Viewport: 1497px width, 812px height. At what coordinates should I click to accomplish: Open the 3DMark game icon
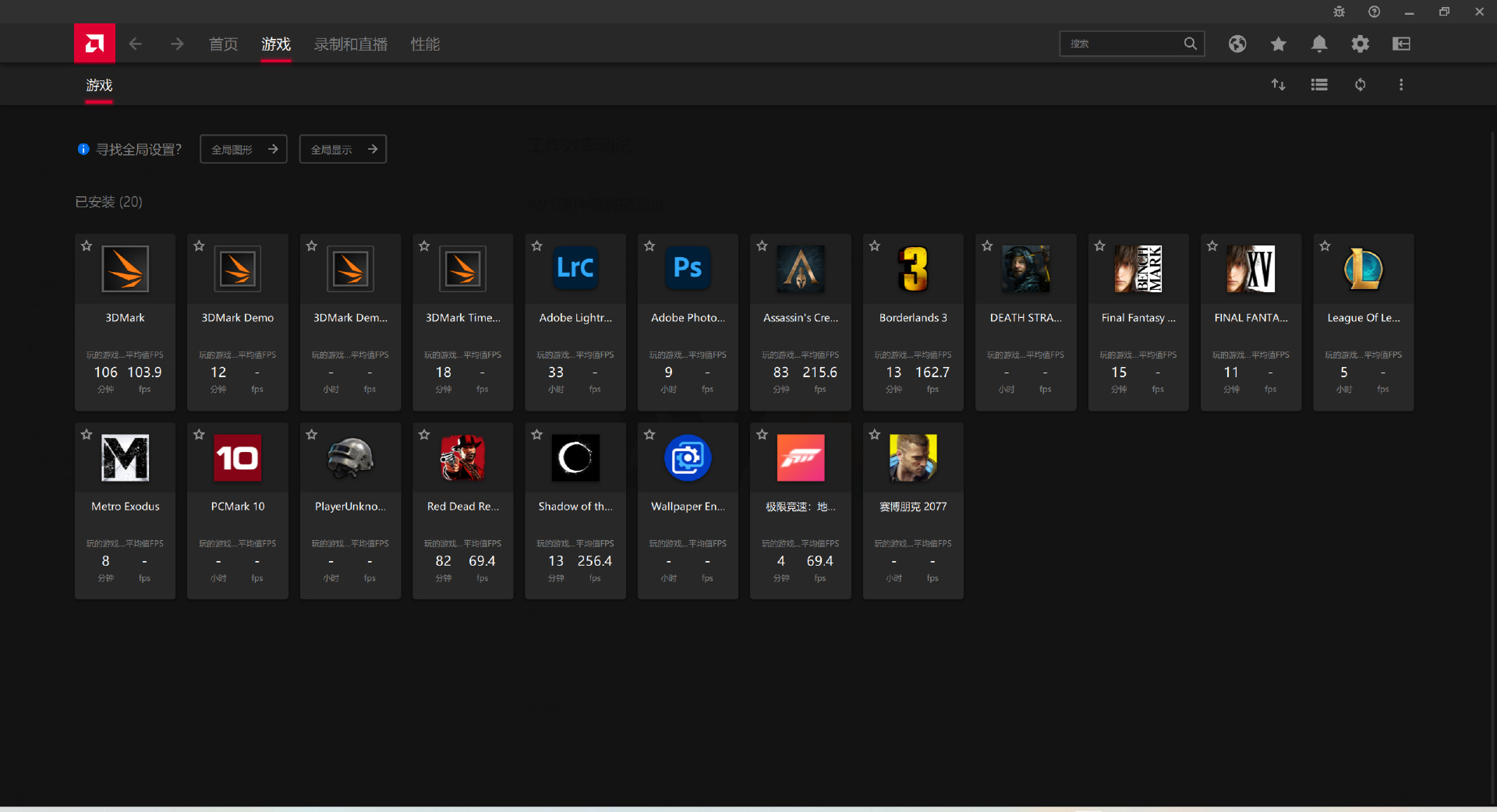(126, 269)
